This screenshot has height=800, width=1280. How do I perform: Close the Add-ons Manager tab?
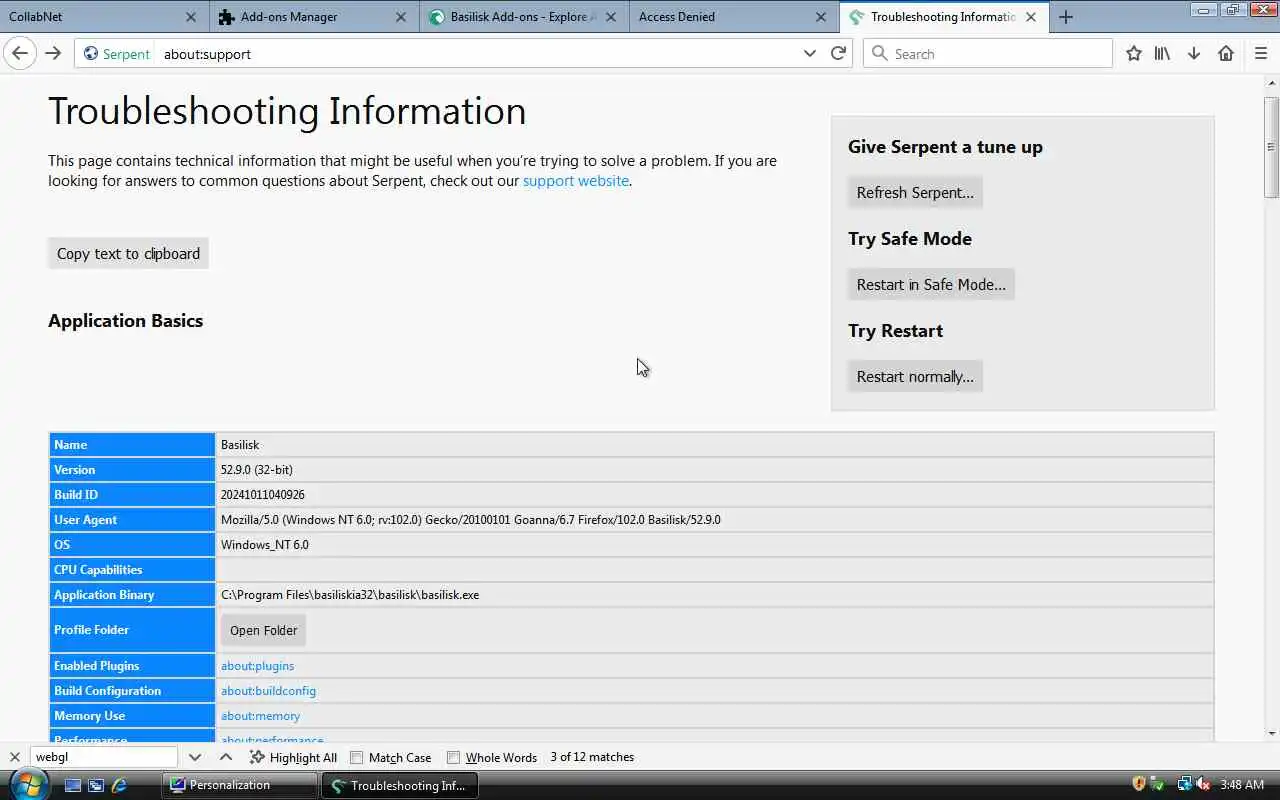[x=401, y=17]
